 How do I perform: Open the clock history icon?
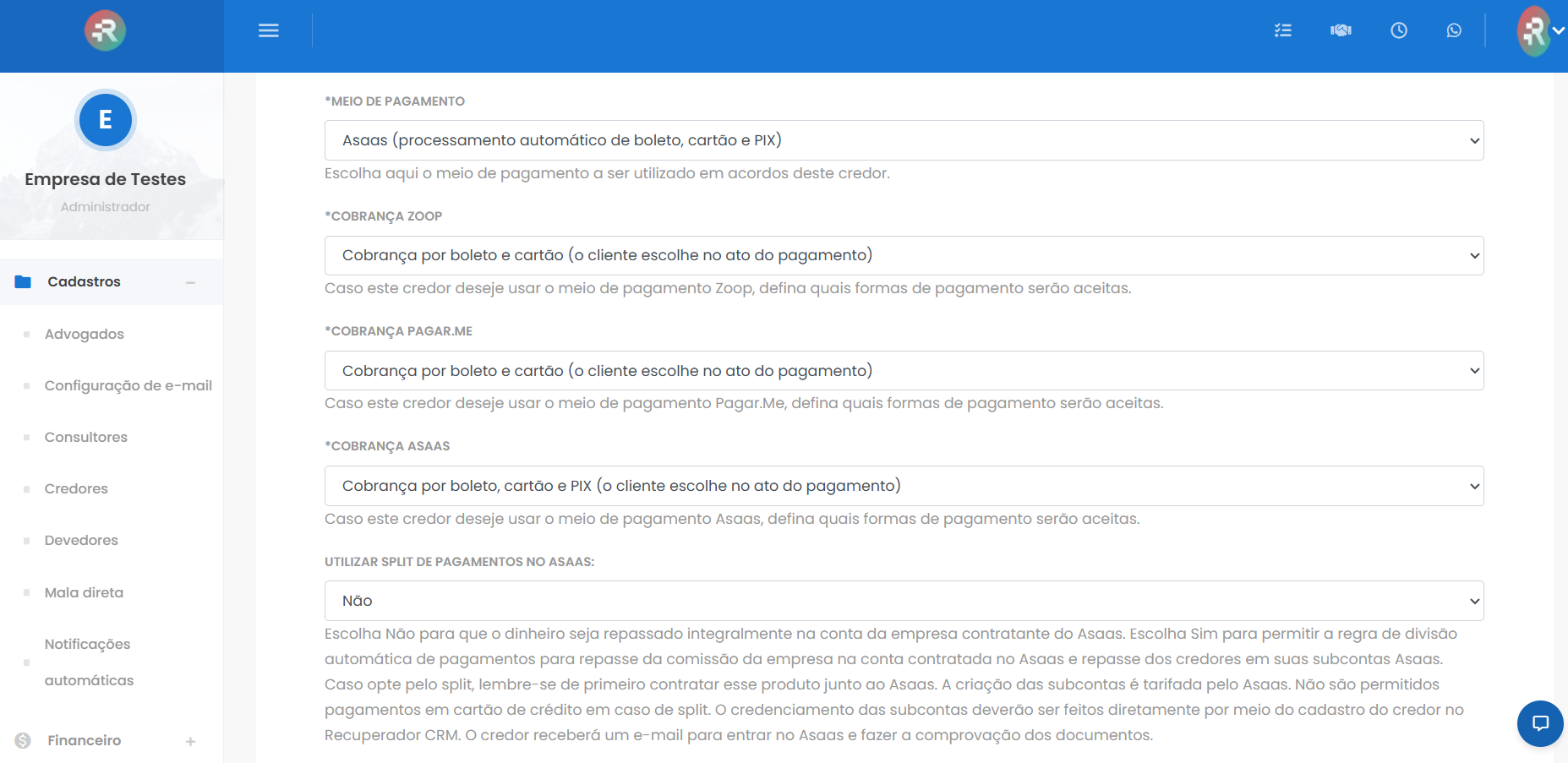[1399, 30]
